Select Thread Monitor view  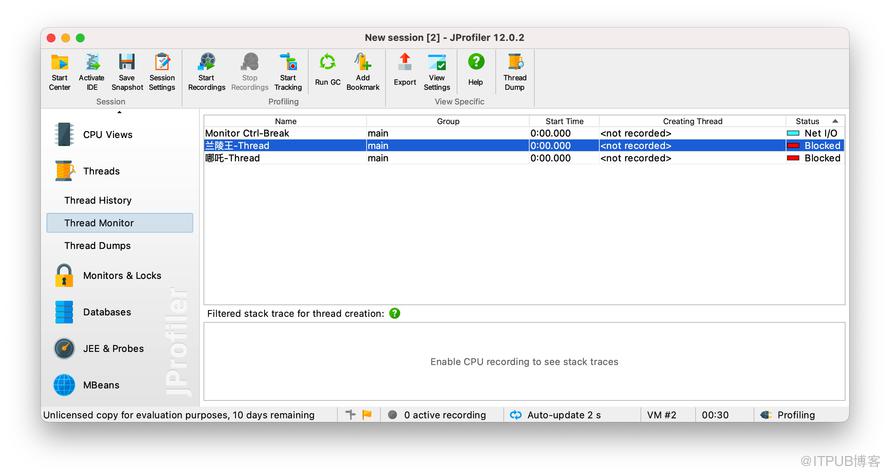pyautogui.click(x=120, y=223)
